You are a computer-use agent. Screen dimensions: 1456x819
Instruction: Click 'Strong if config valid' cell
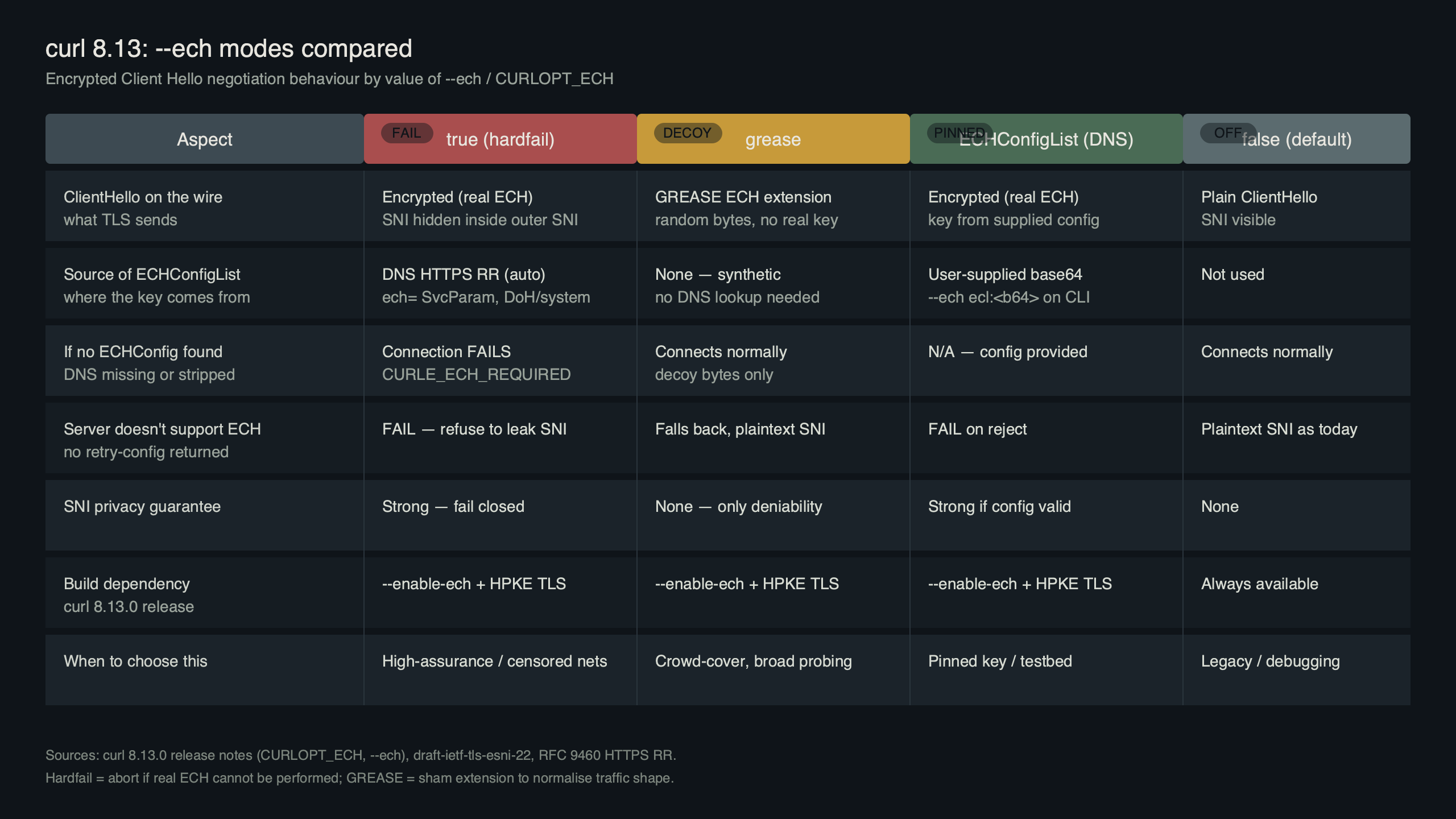[999, 506]
